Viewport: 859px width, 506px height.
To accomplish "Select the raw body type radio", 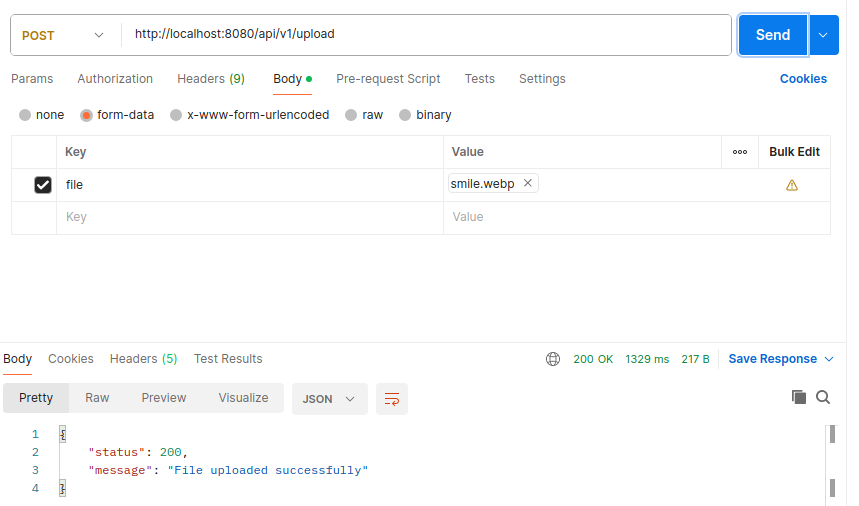I will [x=351, y=115].
